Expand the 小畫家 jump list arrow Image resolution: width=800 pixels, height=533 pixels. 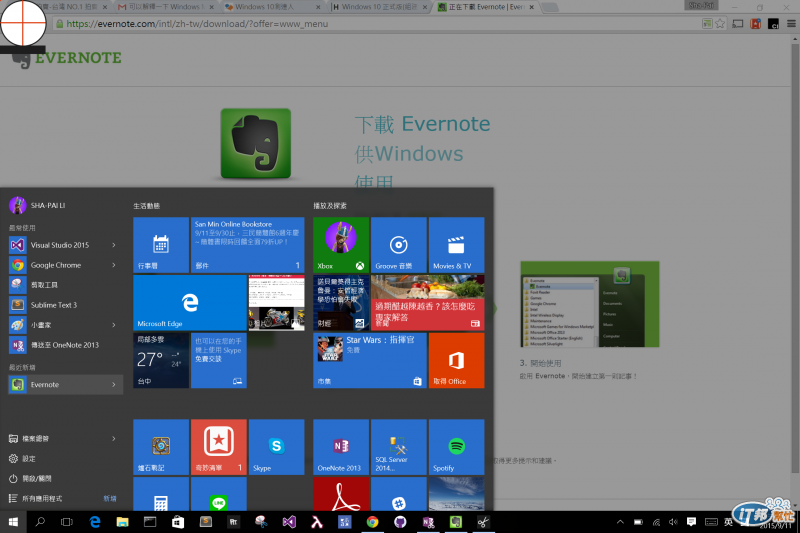pyautogui.click(x=114, y=325)
